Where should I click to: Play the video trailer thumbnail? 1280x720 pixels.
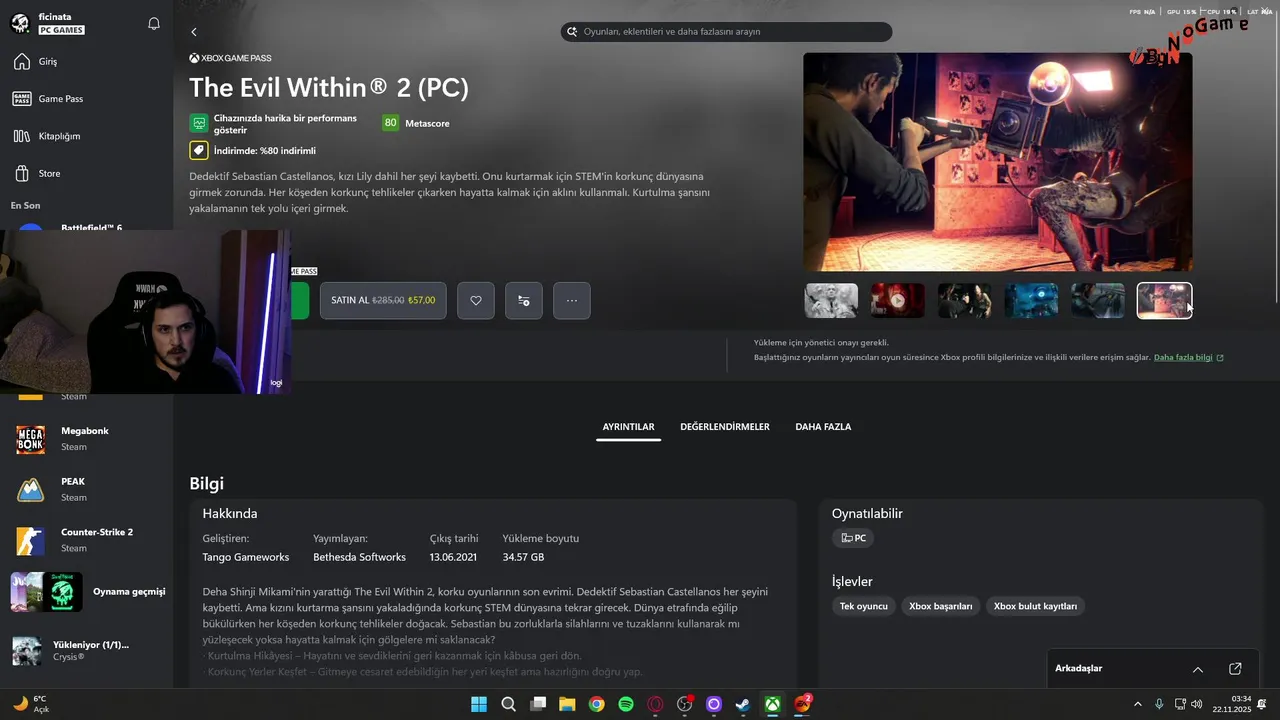click(x=897, y=300)
